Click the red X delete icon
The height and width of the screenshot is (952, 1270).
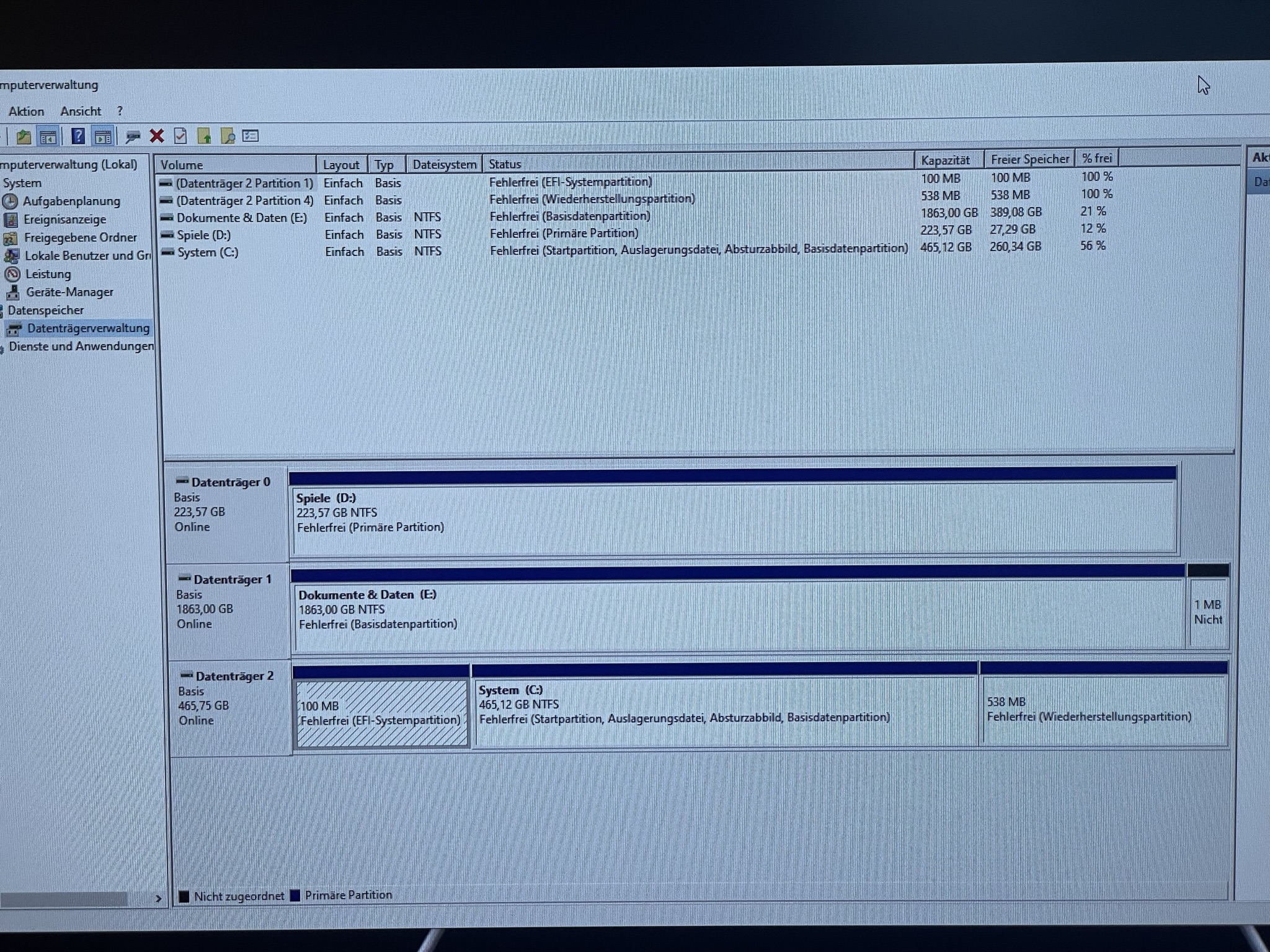click(x=157, y=136)
